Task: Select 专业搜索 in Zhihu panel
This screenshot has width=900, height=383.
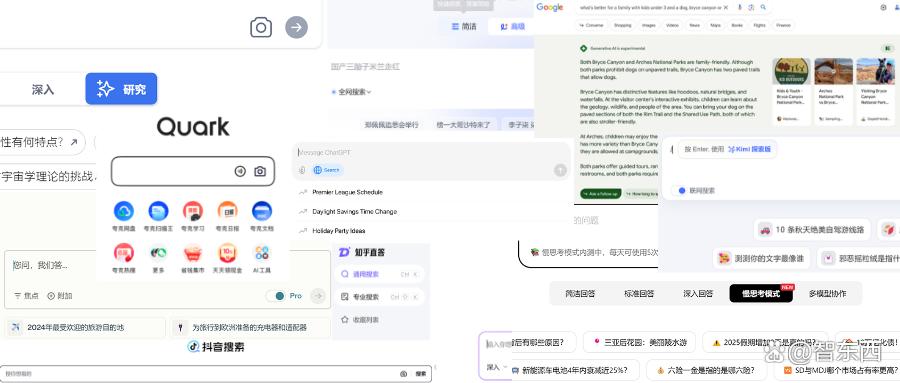Action: point(379,297)
